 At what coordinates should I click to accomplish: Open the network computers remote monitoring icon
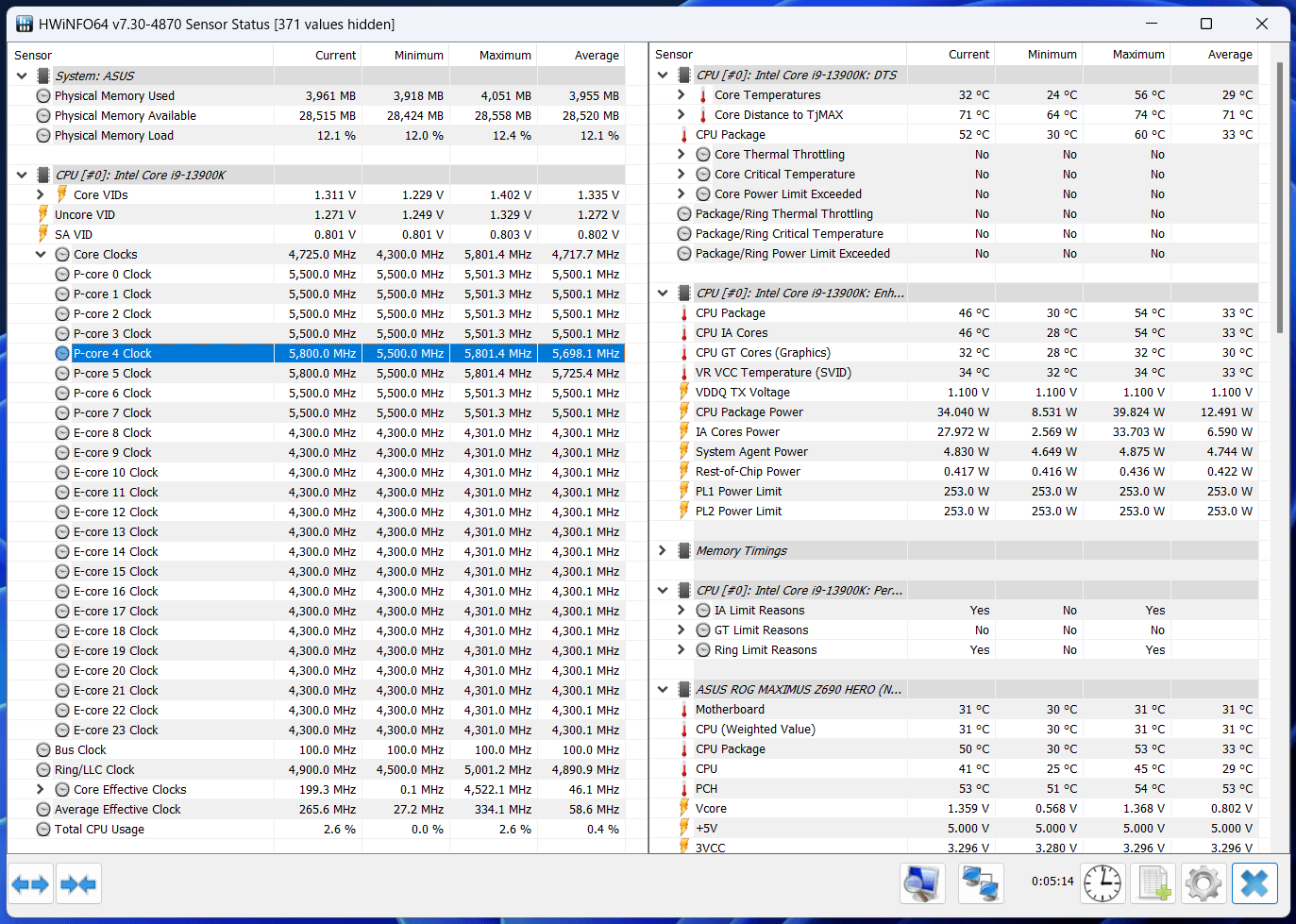coord(981,884)
